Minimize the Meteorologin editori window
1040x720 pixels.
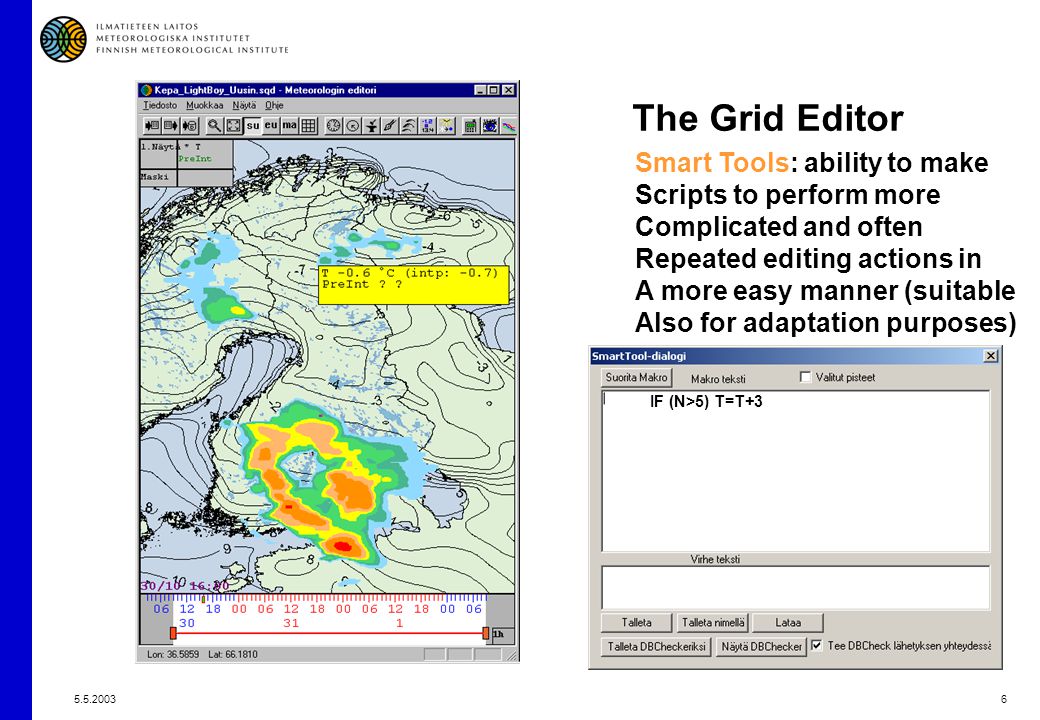click(480, 90)
